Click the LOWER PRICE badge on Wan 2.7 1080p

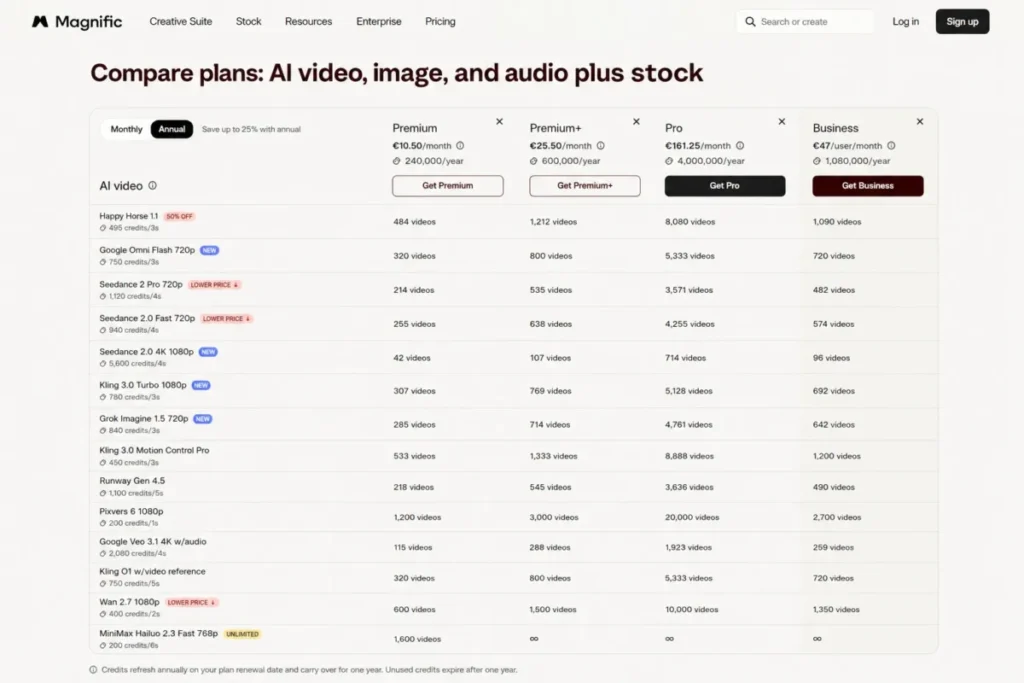click(191, 603)
